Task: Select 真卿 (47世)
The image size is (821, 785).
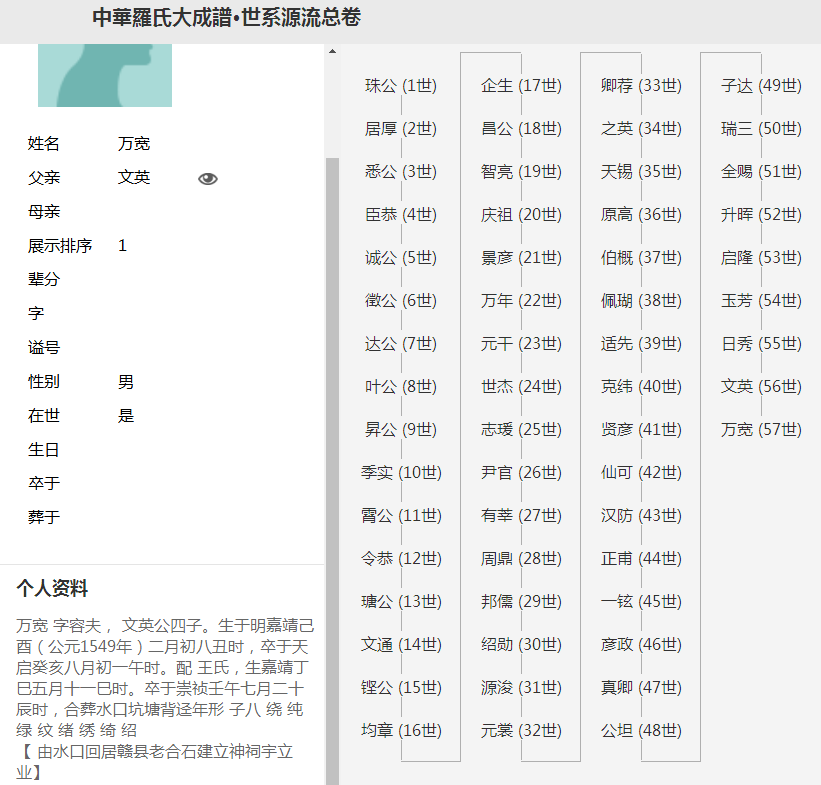Action: click(641, 687)
